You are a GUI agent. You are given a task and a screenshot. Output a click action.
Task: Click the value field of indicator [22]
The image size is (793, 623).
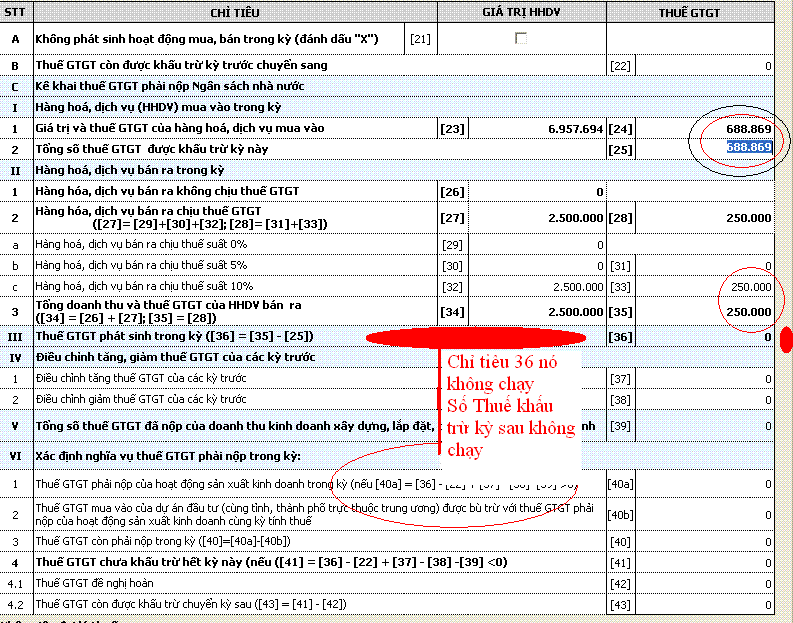pyautogui.click(x=705, y=65)
